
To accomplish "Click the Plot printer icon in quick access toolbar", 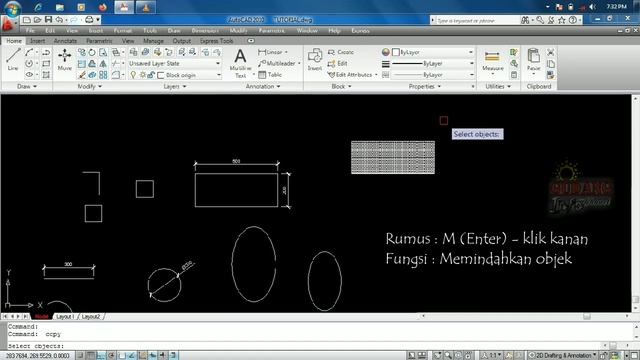I will pyautogui.click(x=89, y=20).
